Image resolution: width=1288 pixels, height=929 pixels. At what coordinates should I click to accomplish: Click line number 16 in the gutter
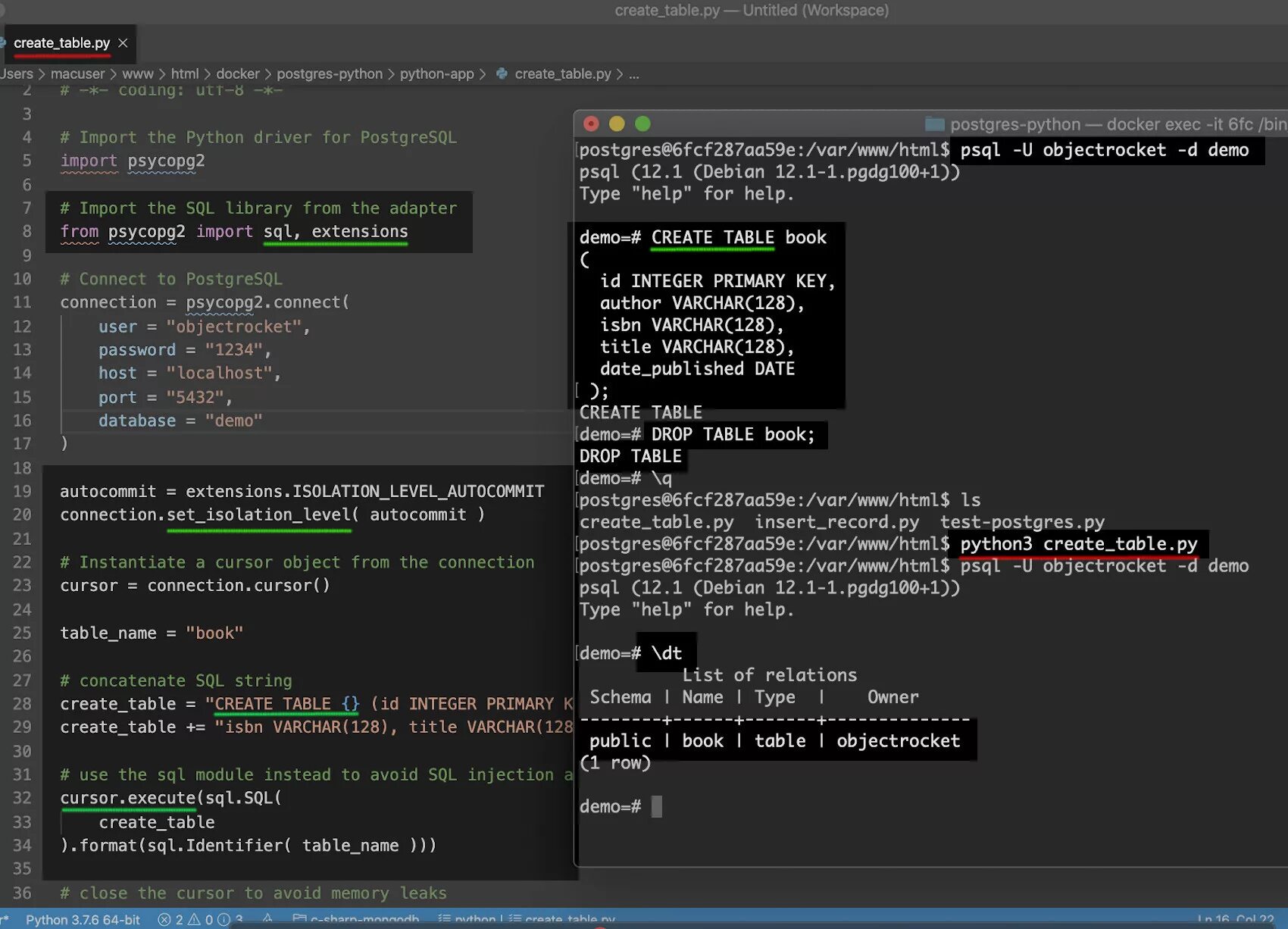click(22, 421)
